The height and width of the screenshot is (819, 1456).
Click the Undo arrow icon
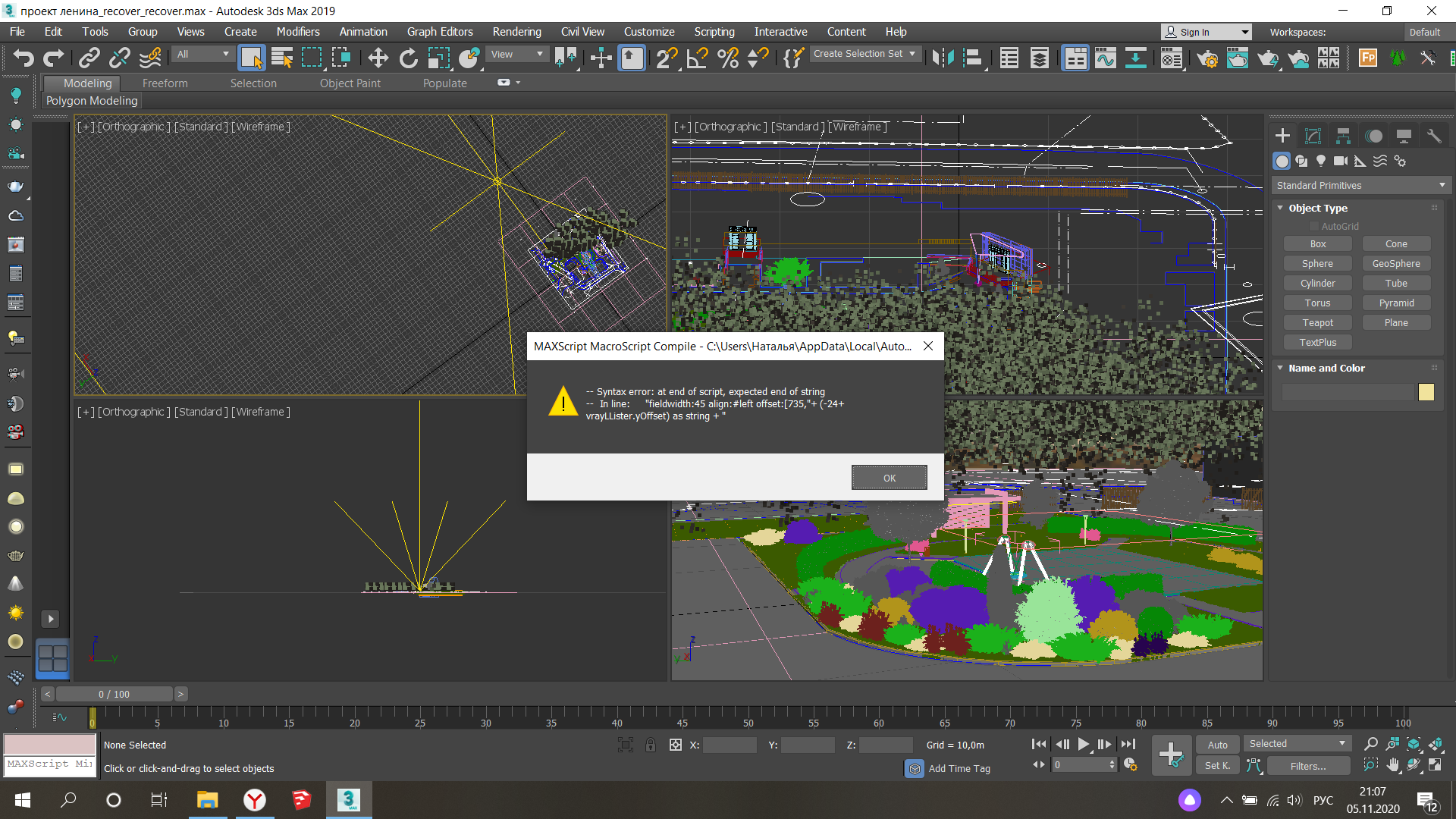click(24, 58)
